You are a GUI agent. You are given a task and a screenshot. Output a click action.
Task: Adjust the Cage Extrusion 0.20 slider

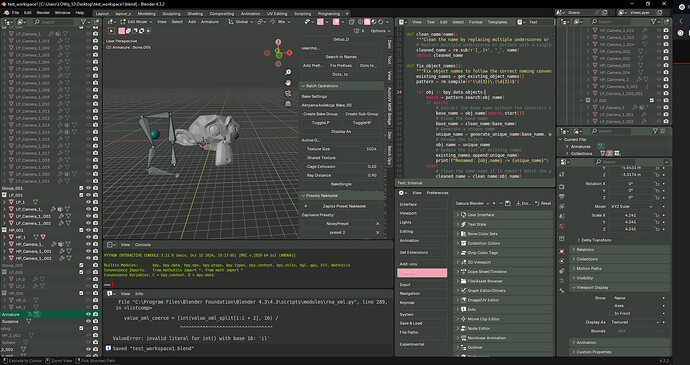(341, 166)
